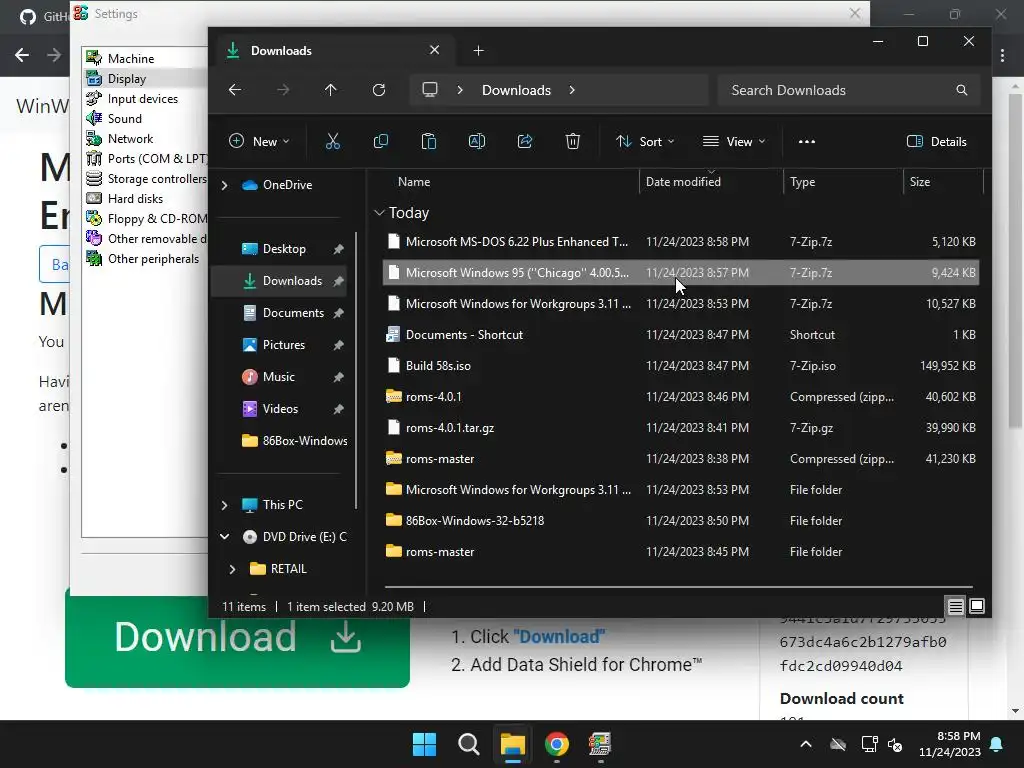Refresh the Downloads folder view
Screen dimensions: 1024x768
click(379, 90)
